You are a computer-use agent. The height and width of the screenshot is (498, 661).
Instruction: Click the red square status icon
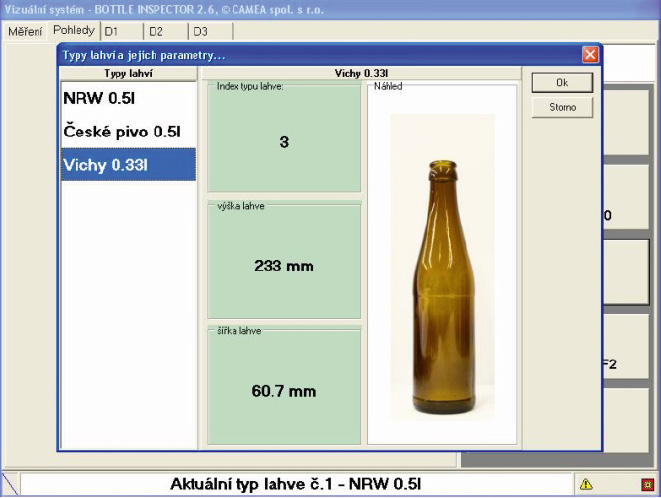pyautogui.click(x=648, y=485)
